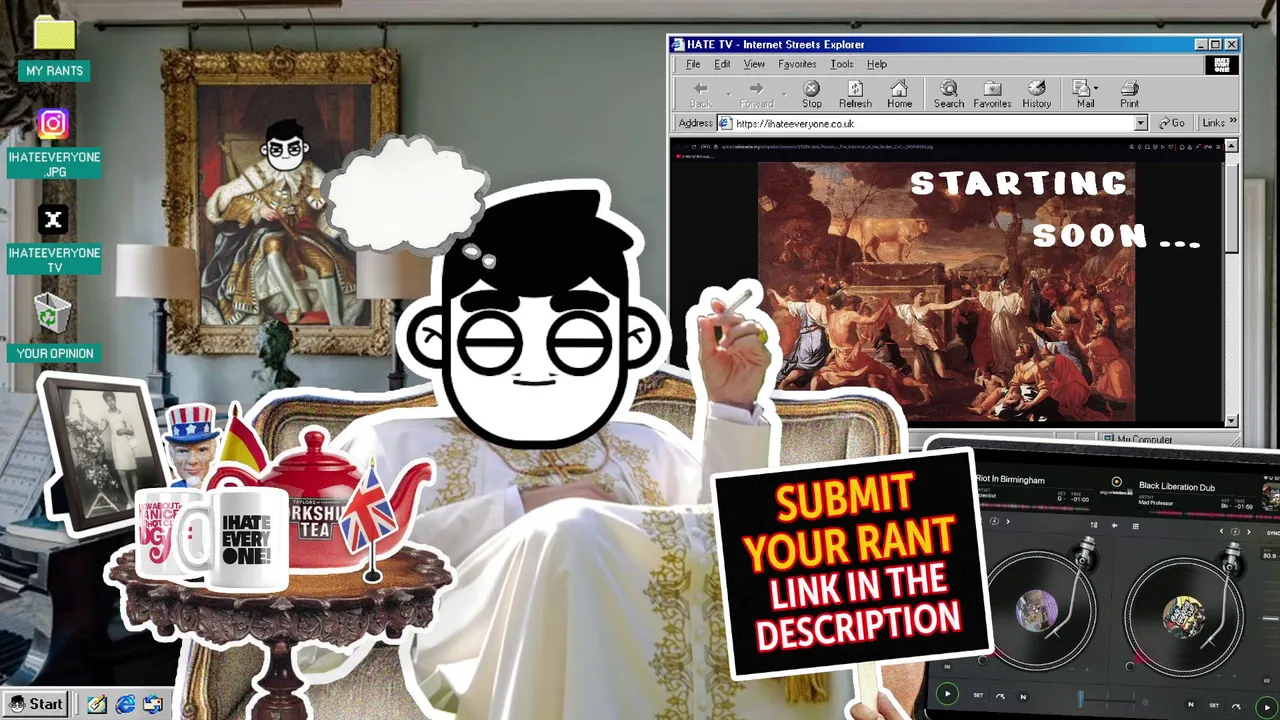Open the YOUR OPINION recycle bin
Image resolution: width=1280 pixels, height=720 pixels.
pyautogui.click(x=54, y=327)
